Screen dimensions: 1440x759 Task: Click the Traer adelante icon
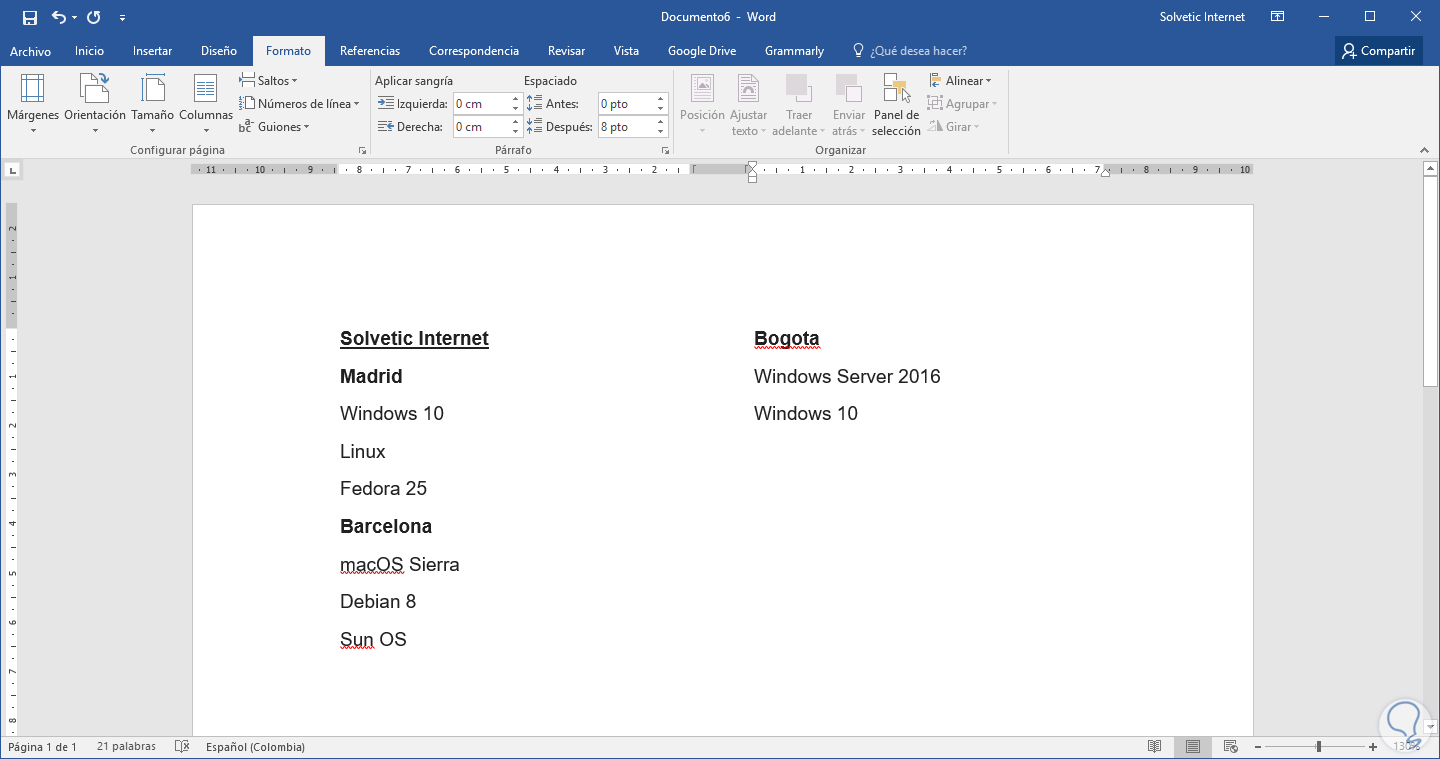798,88
